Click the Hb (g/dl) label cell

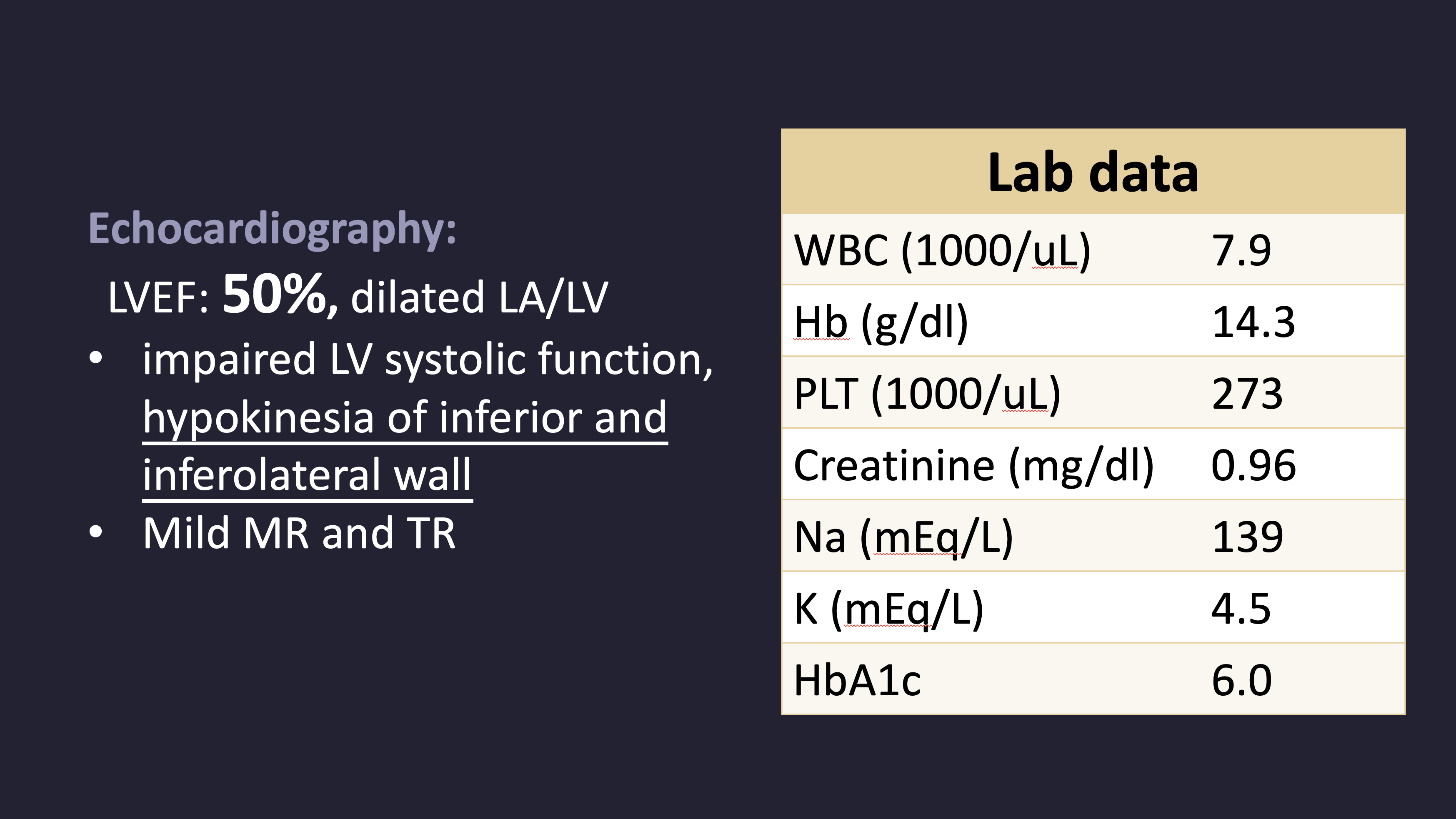point(881,322)
